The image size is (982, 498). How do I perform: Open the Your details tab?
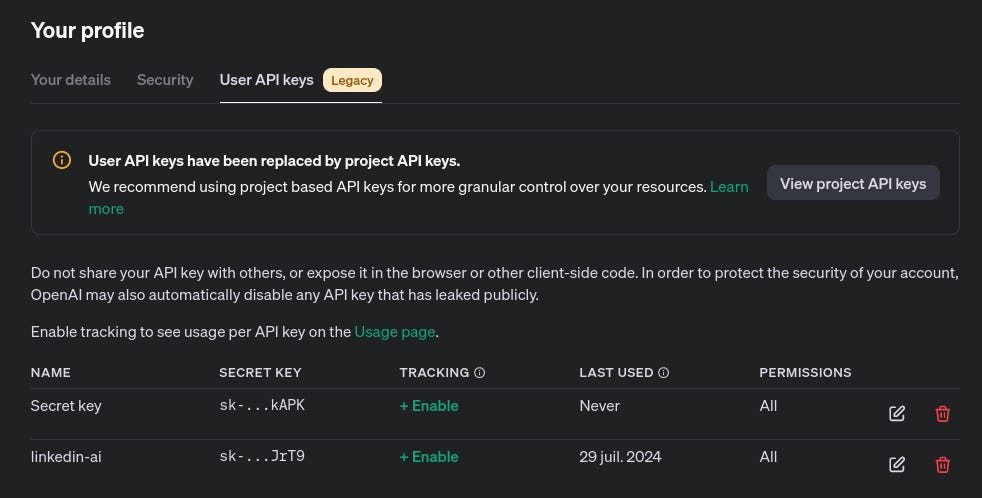click(x=71, y=80)
